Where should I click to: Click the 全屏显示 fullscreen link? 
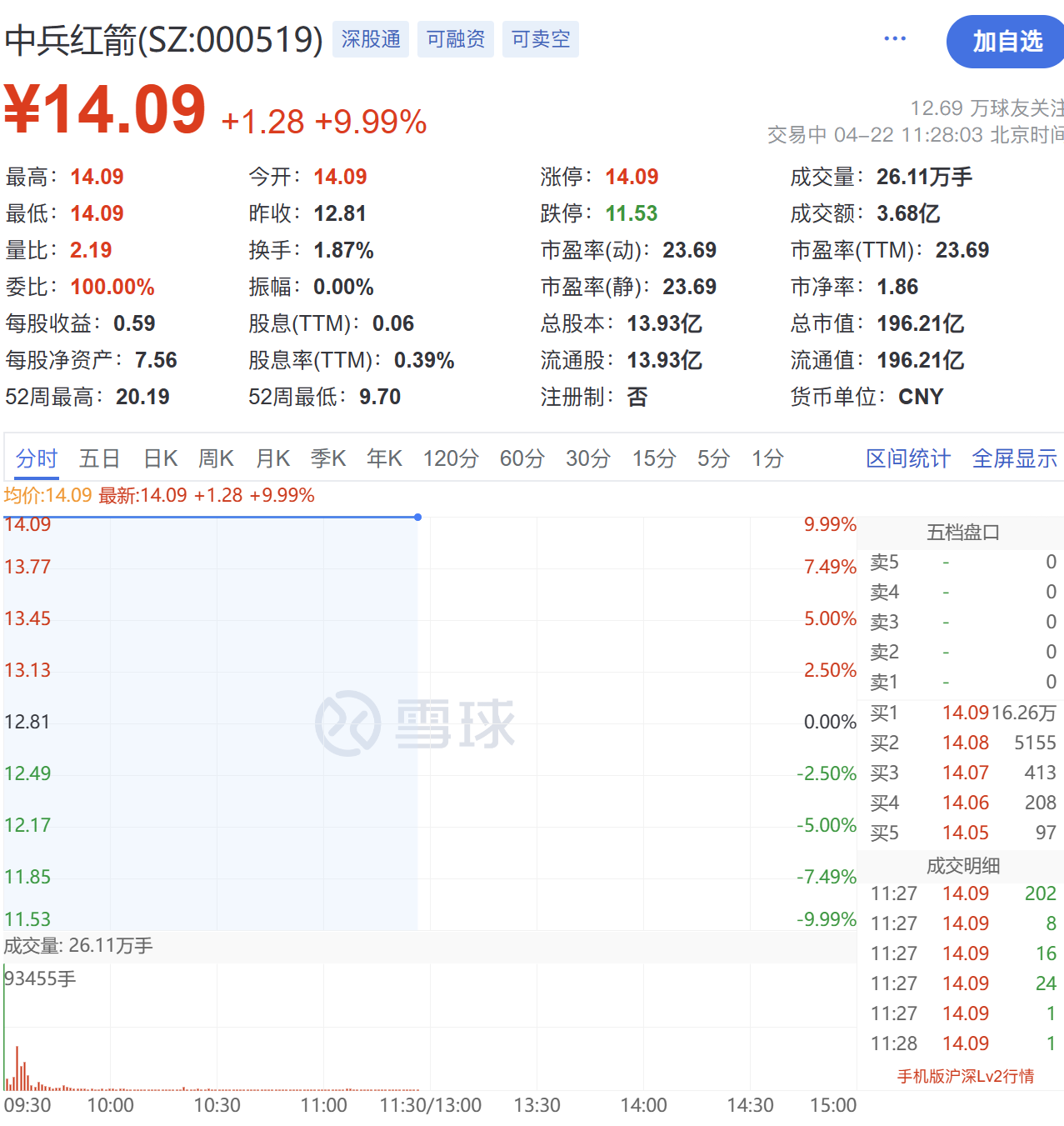tap(1014, 458)
